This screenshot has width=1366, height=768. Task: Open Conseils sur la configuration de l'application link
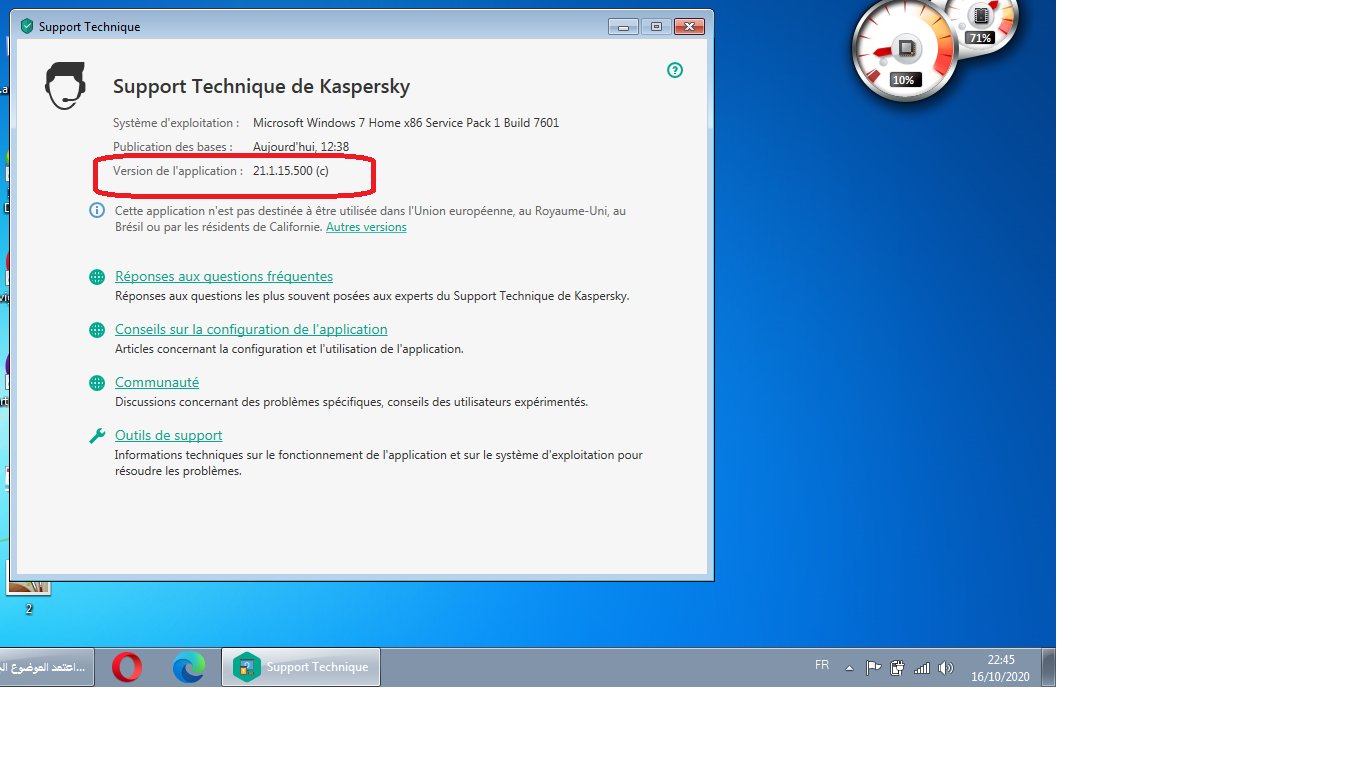point(251,329)
